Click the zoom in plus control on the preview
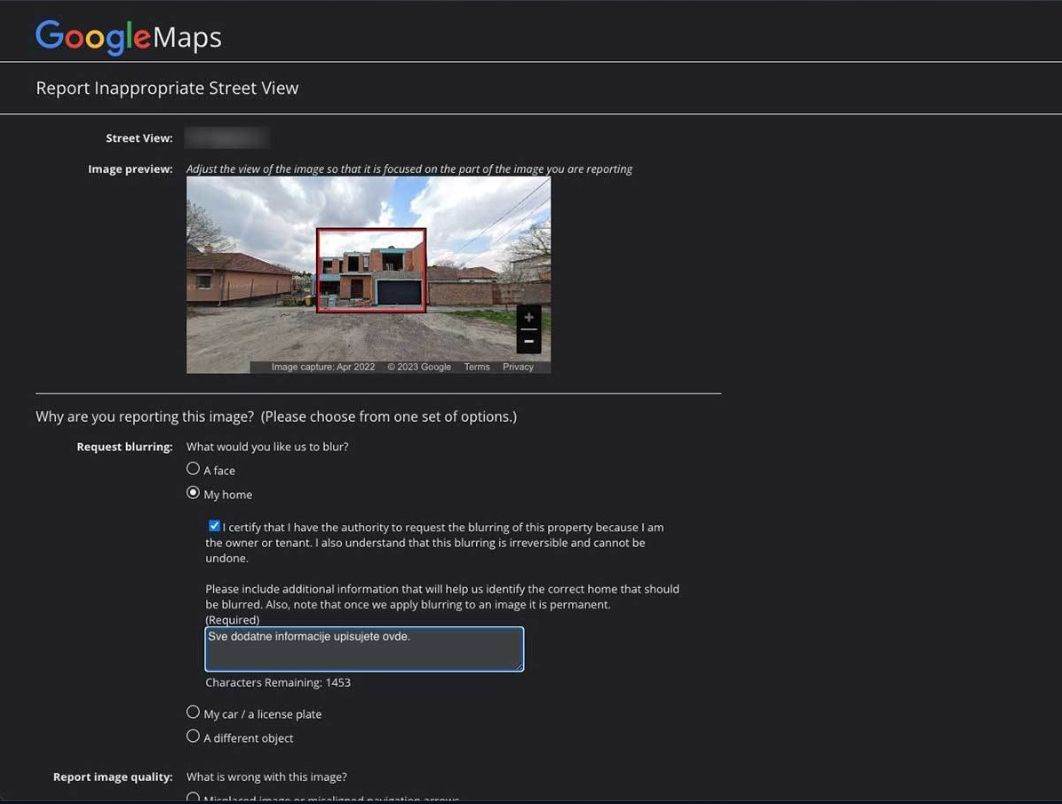 tap(528, 318)
